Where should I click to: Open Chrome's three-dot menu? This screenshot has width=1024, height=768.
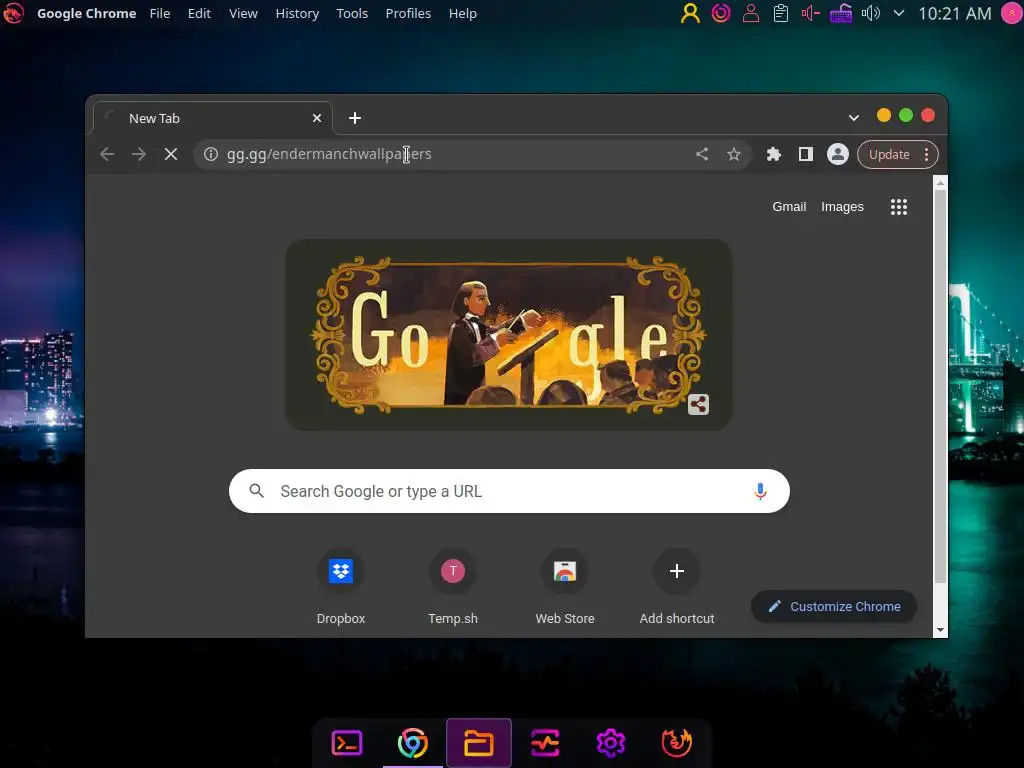(x=927, y=154)
